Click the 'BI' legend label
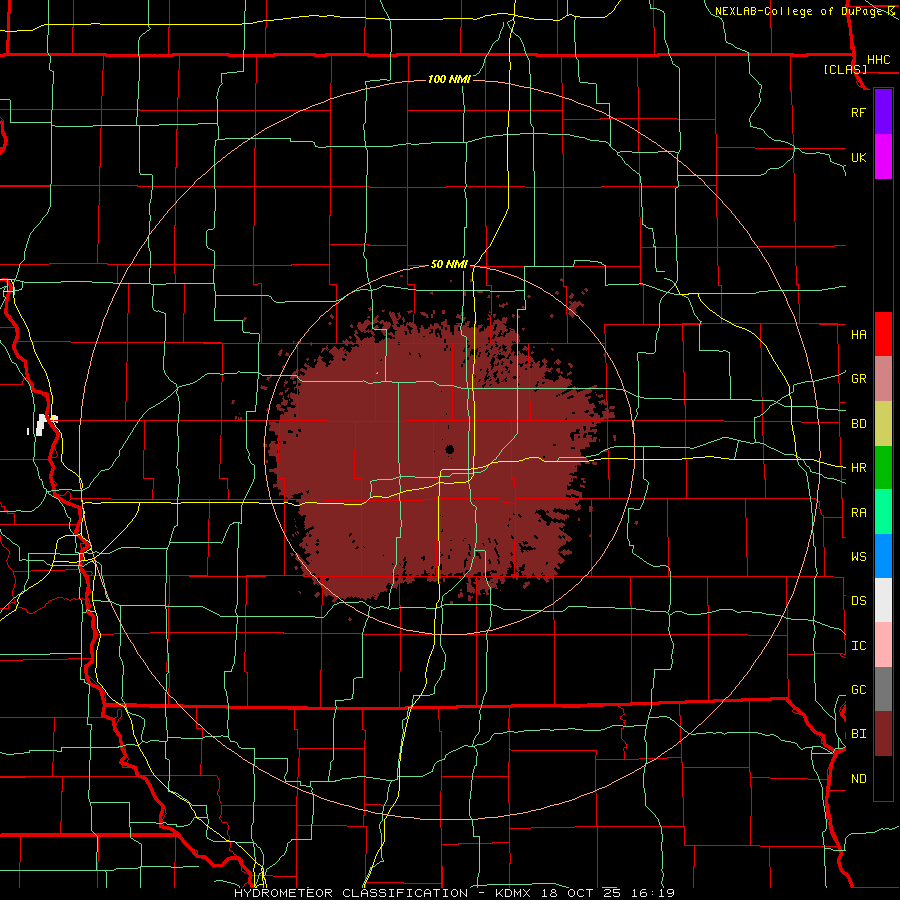This screenshot has height=900, width=900. tap(858, 734)
